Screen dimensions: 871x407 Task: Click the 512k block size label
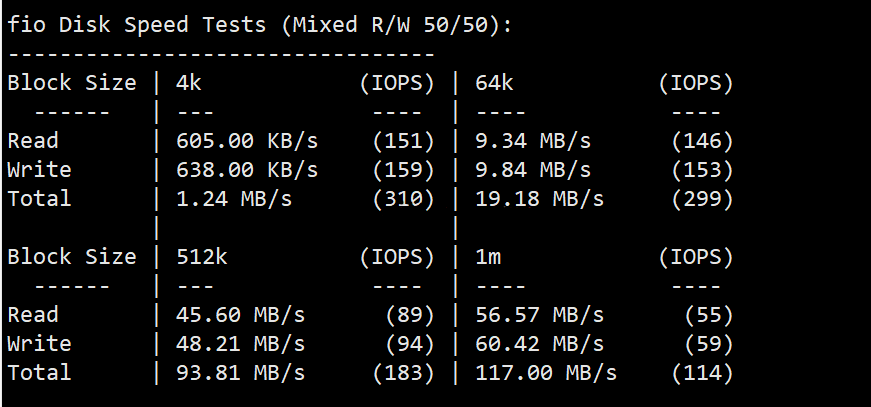click(x=202, y=257)
